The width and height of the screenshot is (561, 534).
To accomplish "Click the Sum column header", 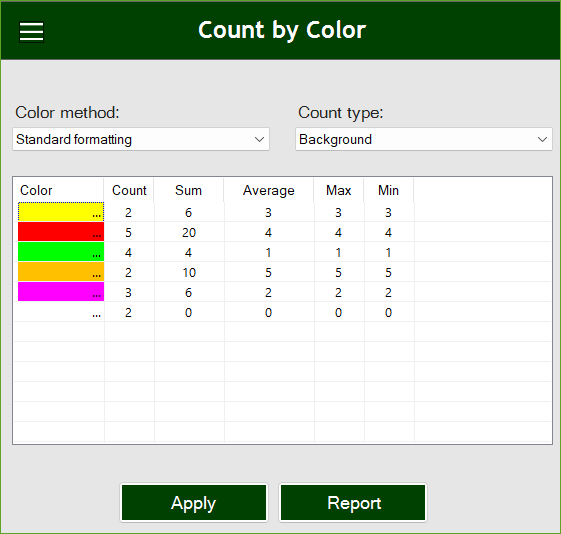I will (x=189, y=190).
